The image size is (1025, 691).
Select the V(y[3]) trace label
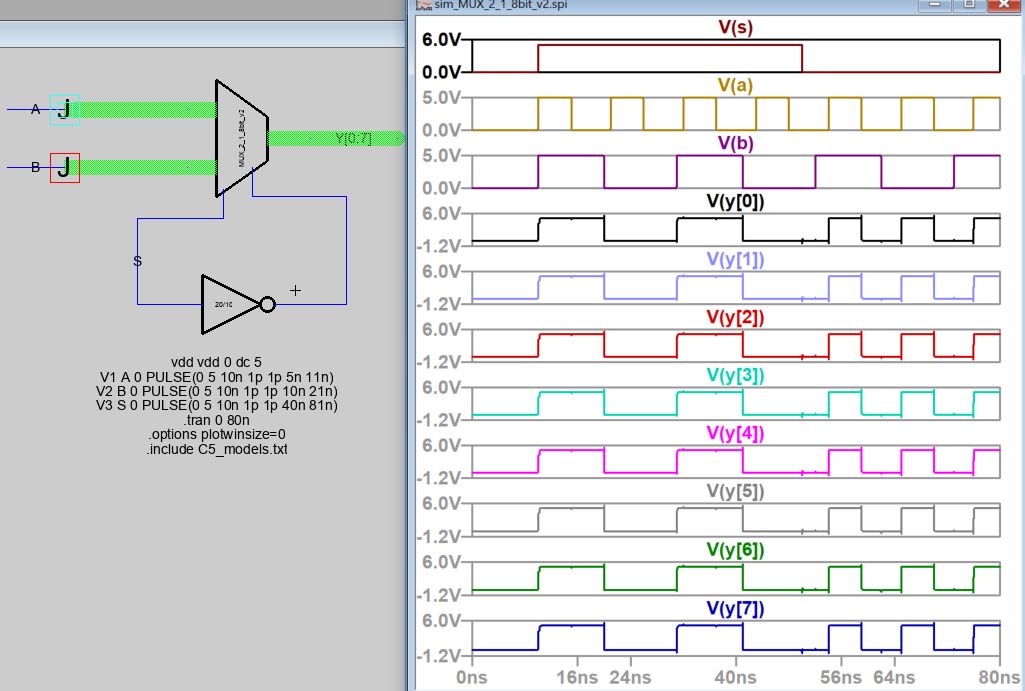click(x=735, y=375)
